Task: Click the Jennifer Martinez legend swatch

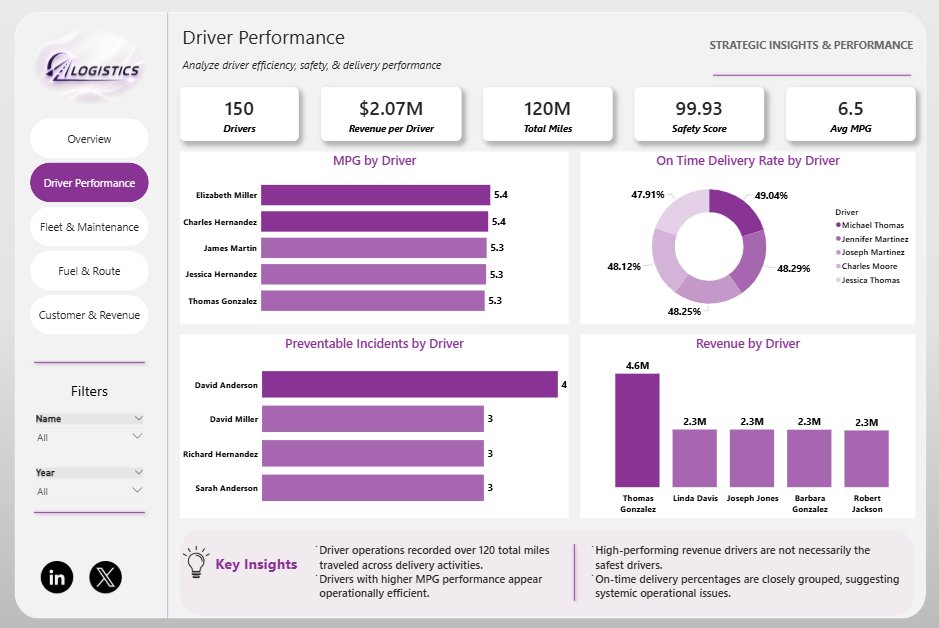Action: [x=838, y=239]
